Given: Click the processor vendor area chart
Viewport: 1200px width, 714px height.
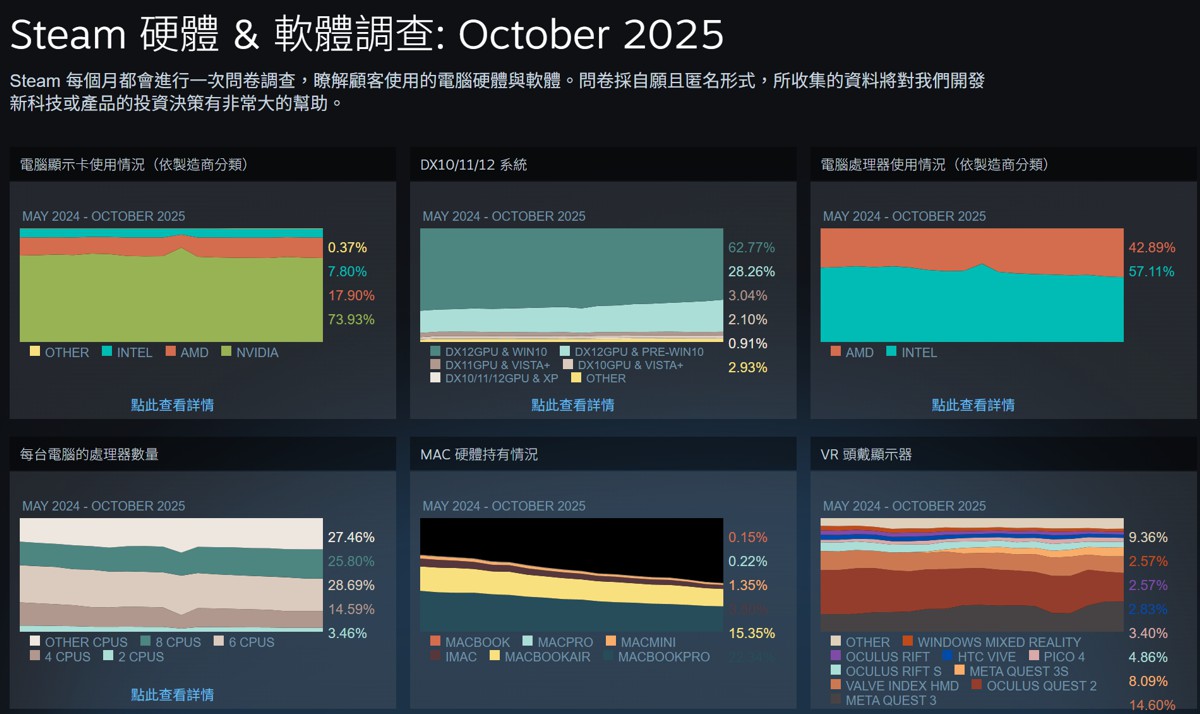Looking at the screenshot, I should [972, 285].
